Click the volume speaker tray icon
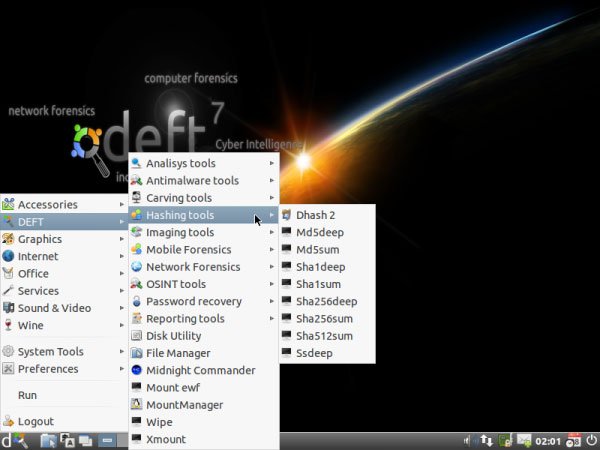 466,441
